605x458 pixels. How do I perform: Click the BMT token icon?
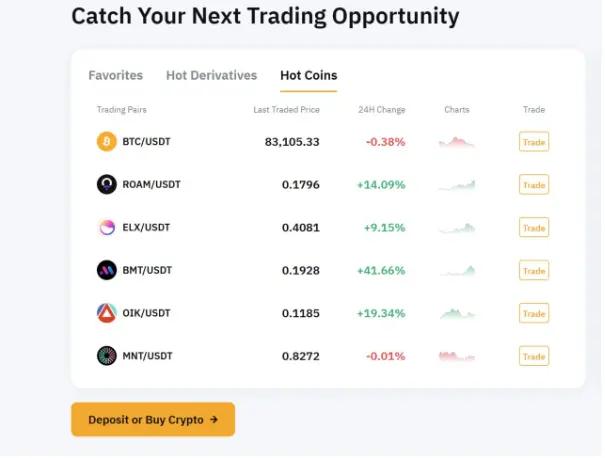pos(106,270)
